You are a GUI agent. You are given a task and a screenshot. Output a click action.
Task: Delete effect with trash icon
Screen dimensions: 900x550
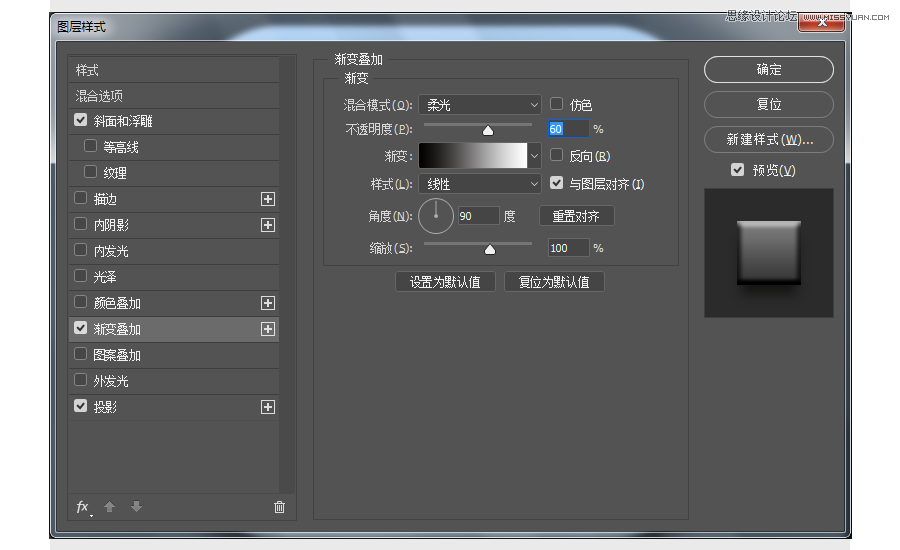click(x=279, y=506)
